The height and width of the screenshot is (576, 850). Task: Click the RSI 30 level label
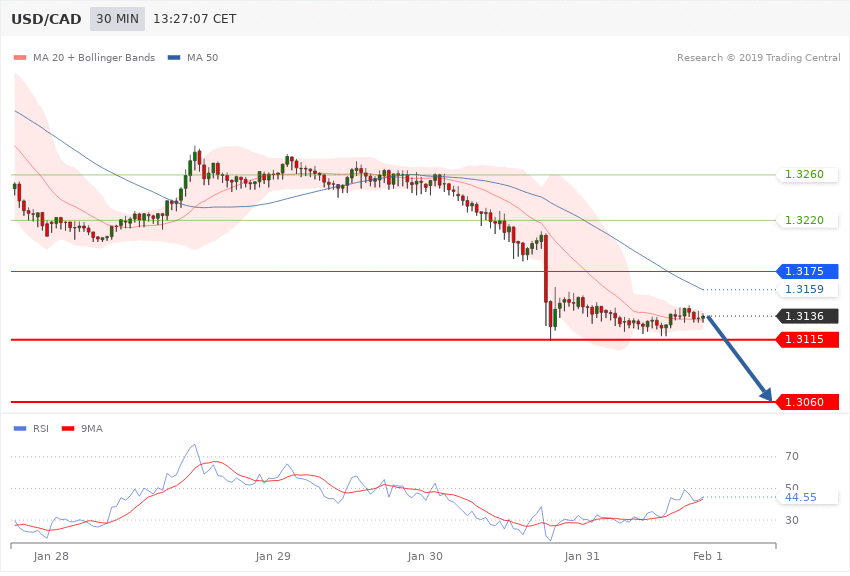(792, 520)
